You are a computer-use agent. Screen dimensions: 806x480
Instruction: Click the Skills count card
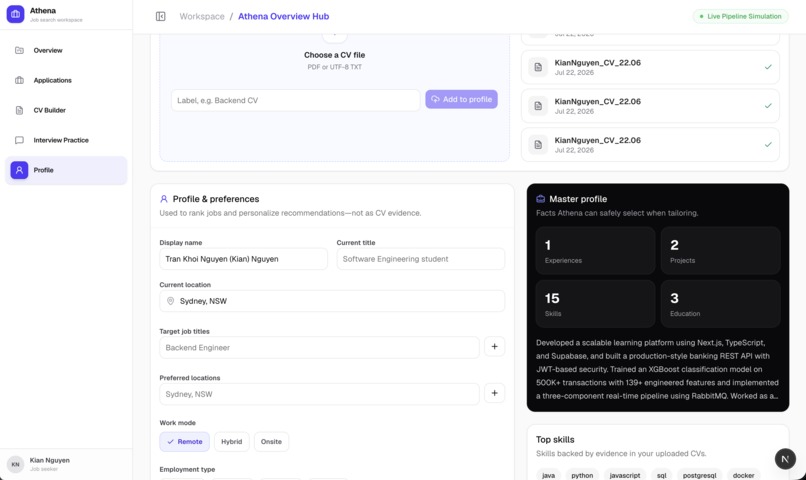point(595,304)
